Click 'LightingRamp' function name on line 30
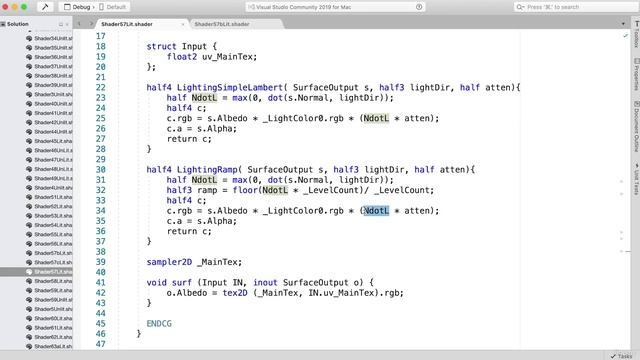Viewport: 640px width, 360px height. pos(207,169)
